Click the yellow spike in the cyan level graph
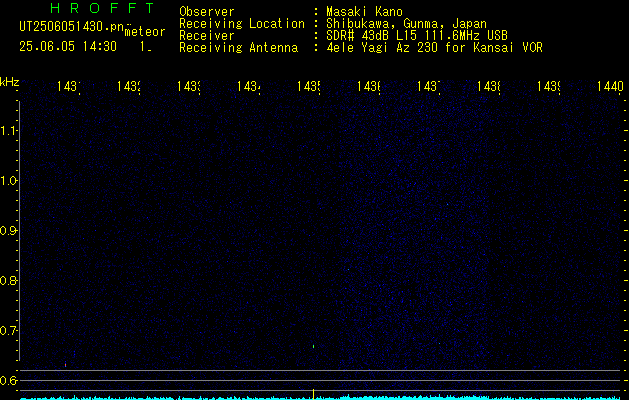 pos(313,393)
